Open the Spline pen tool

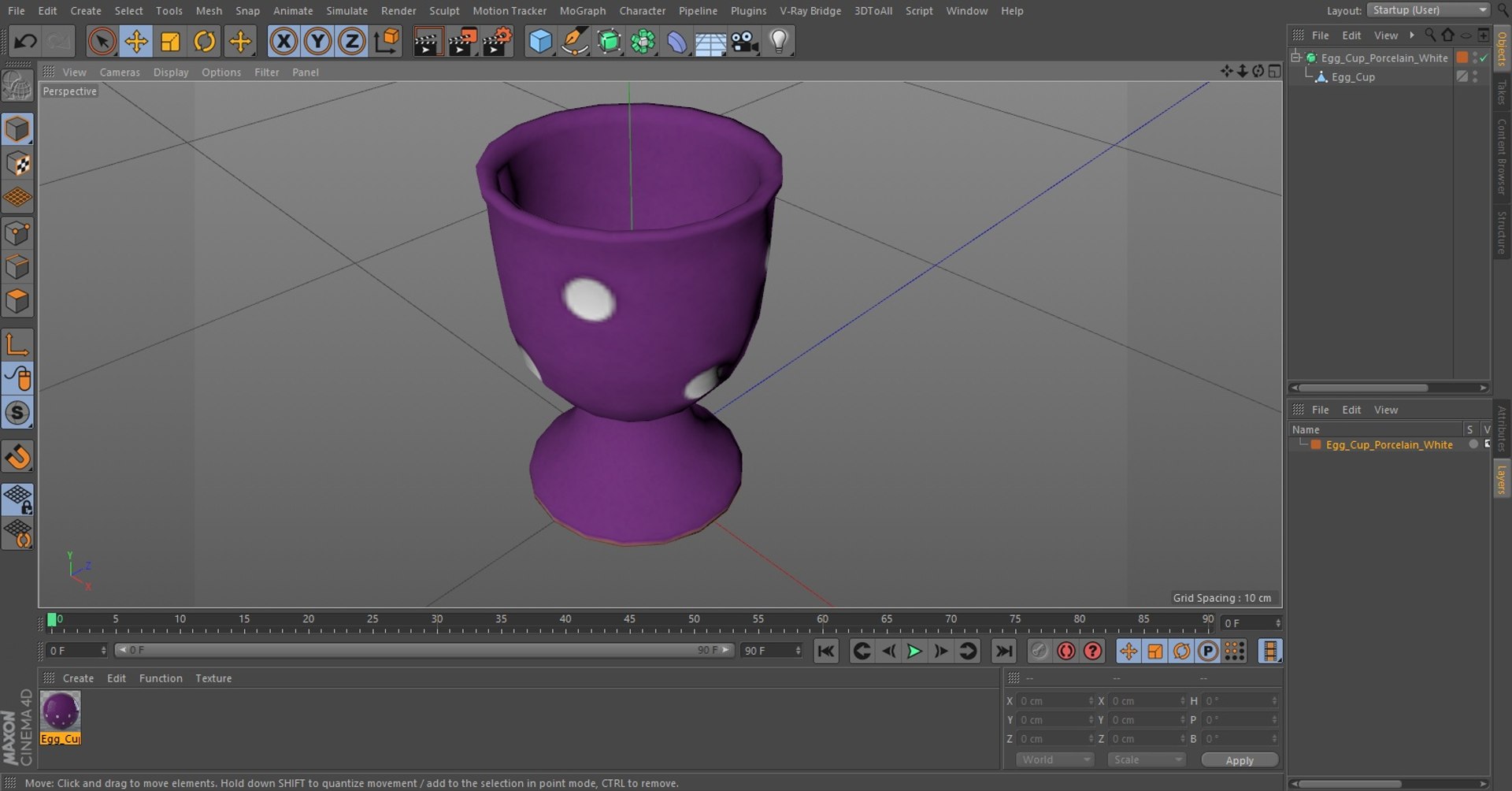point(575,41)
